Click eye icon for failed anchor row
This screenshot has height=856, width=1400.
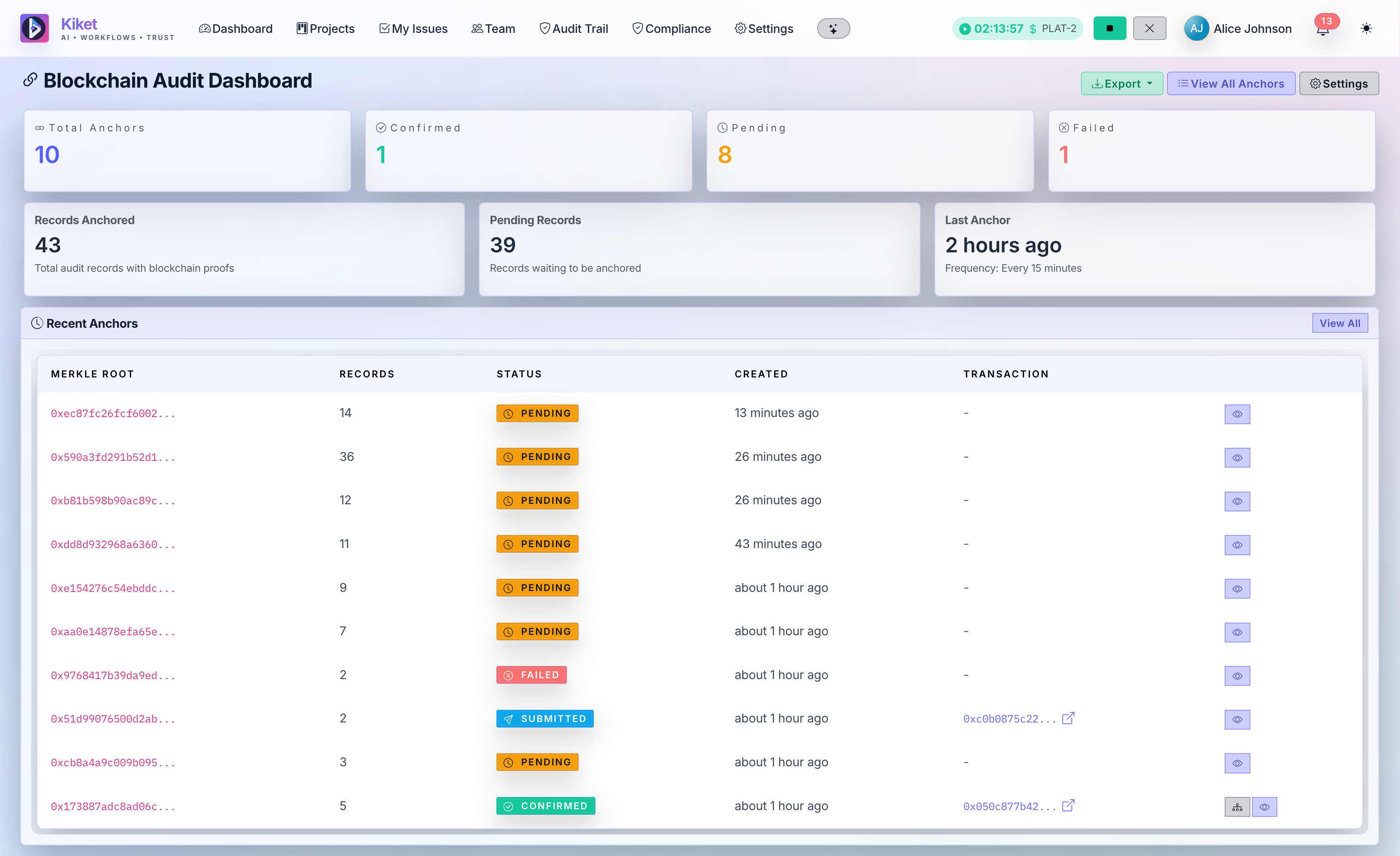pyautogui.click(x=1237, y=676)
